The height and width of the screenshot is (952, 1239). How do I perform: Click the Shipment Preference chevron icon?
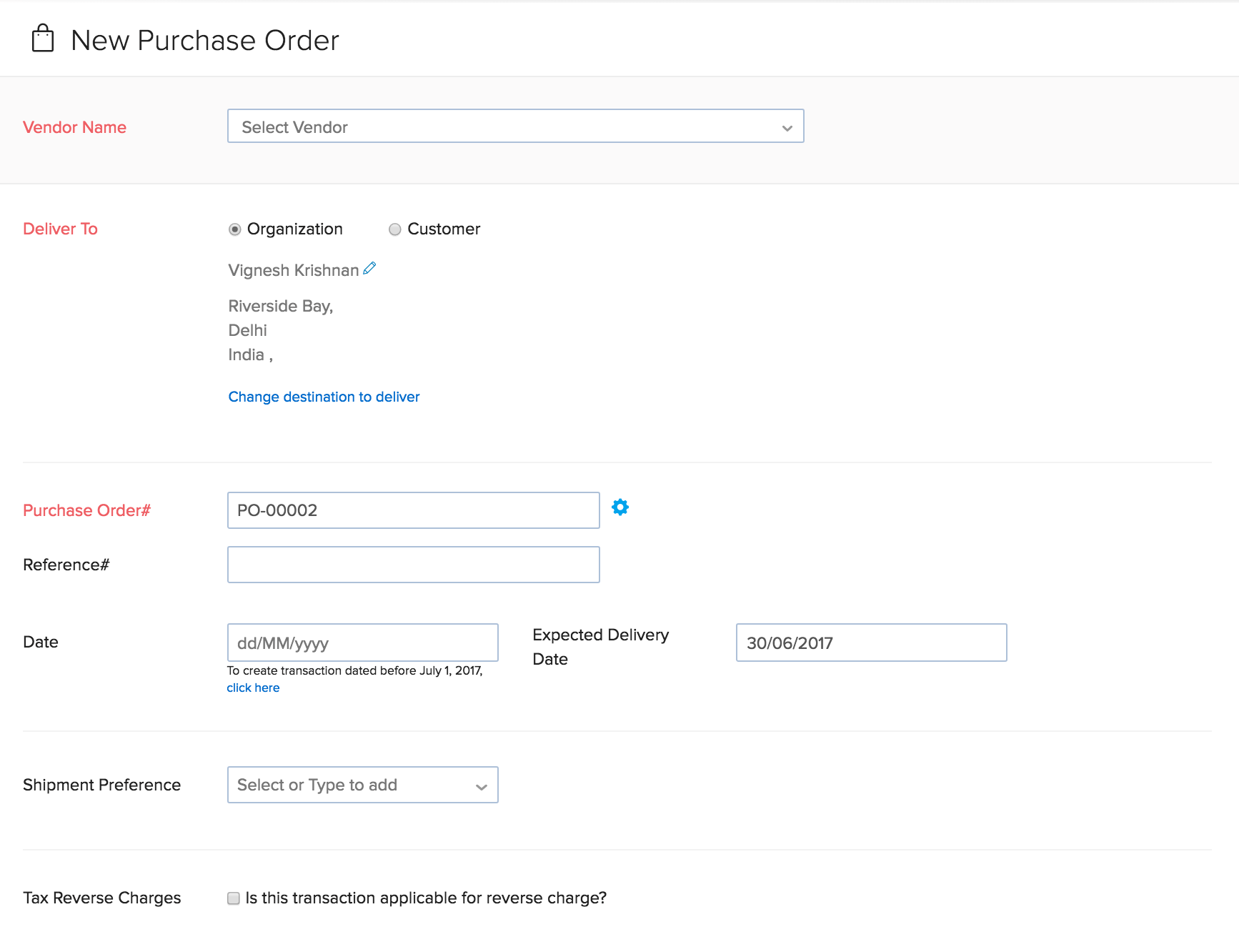click(481, 785)
